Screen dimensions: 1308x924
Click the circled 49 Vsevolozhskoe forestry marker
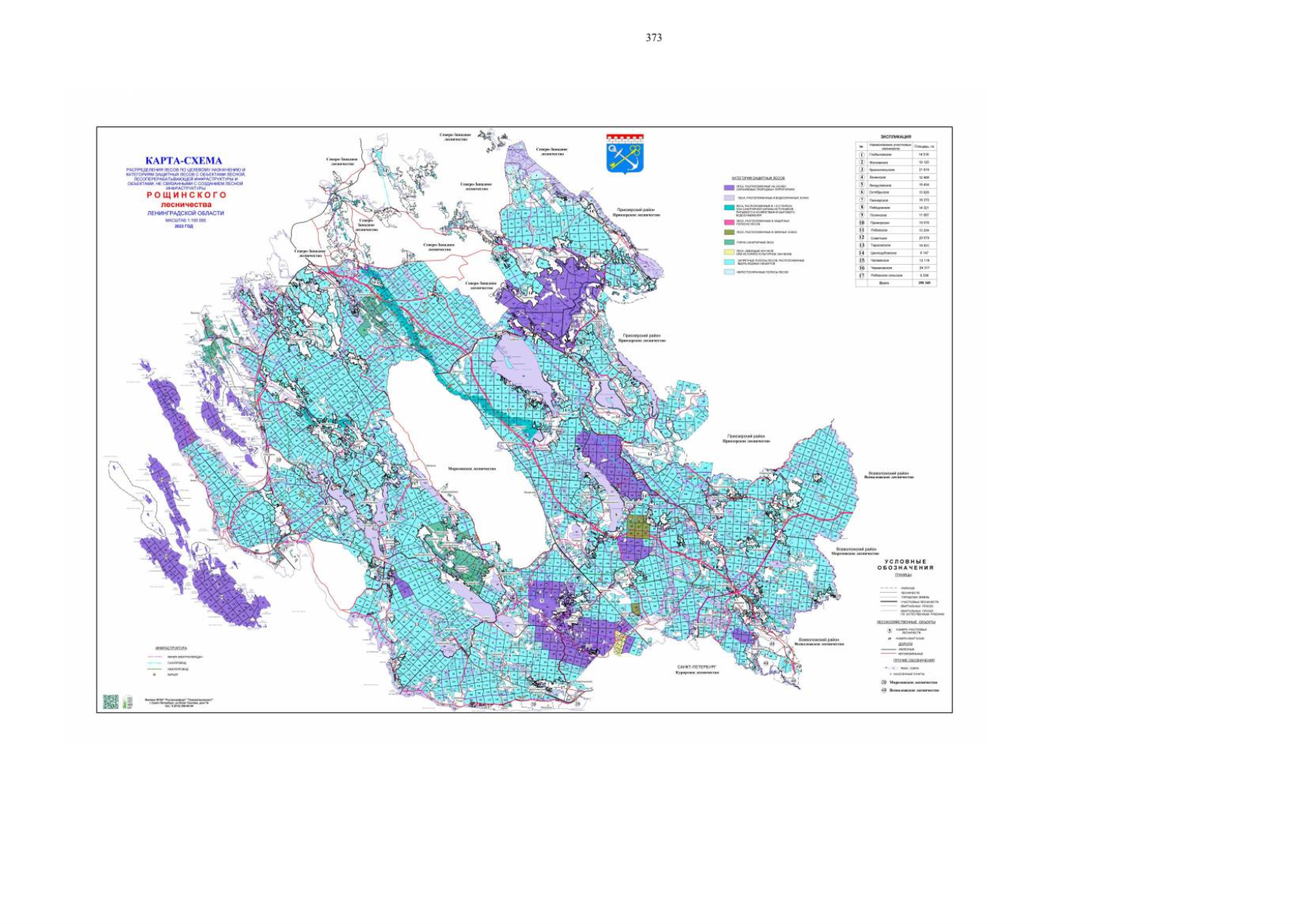click(x=884, y=690)
